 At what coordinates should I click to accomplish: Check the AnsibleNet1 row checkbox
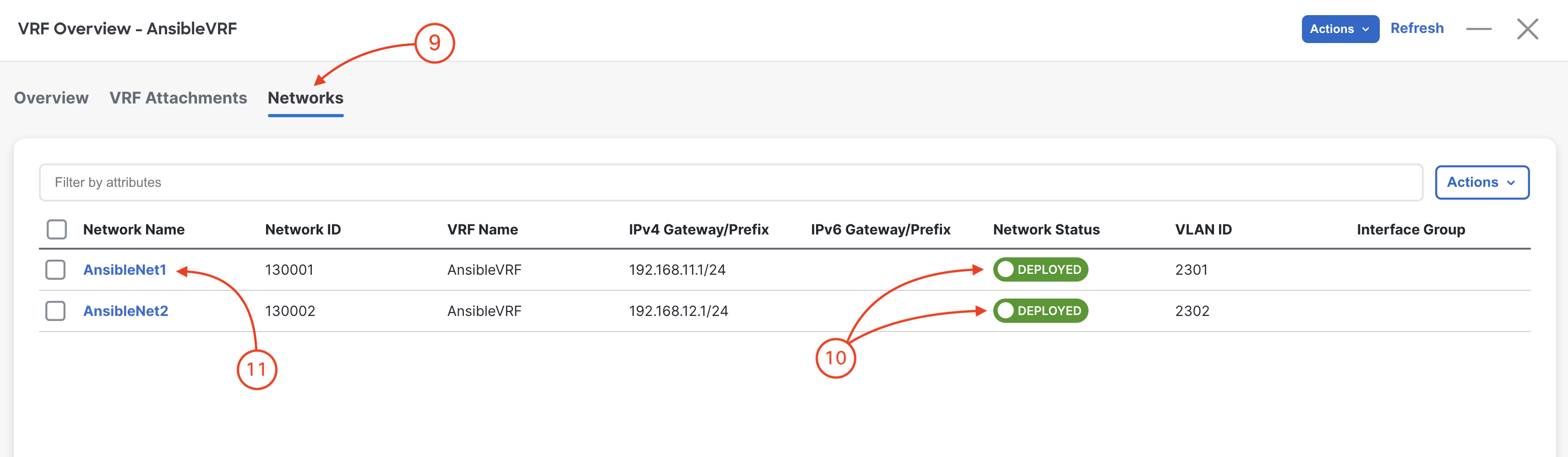click(55, 270)
